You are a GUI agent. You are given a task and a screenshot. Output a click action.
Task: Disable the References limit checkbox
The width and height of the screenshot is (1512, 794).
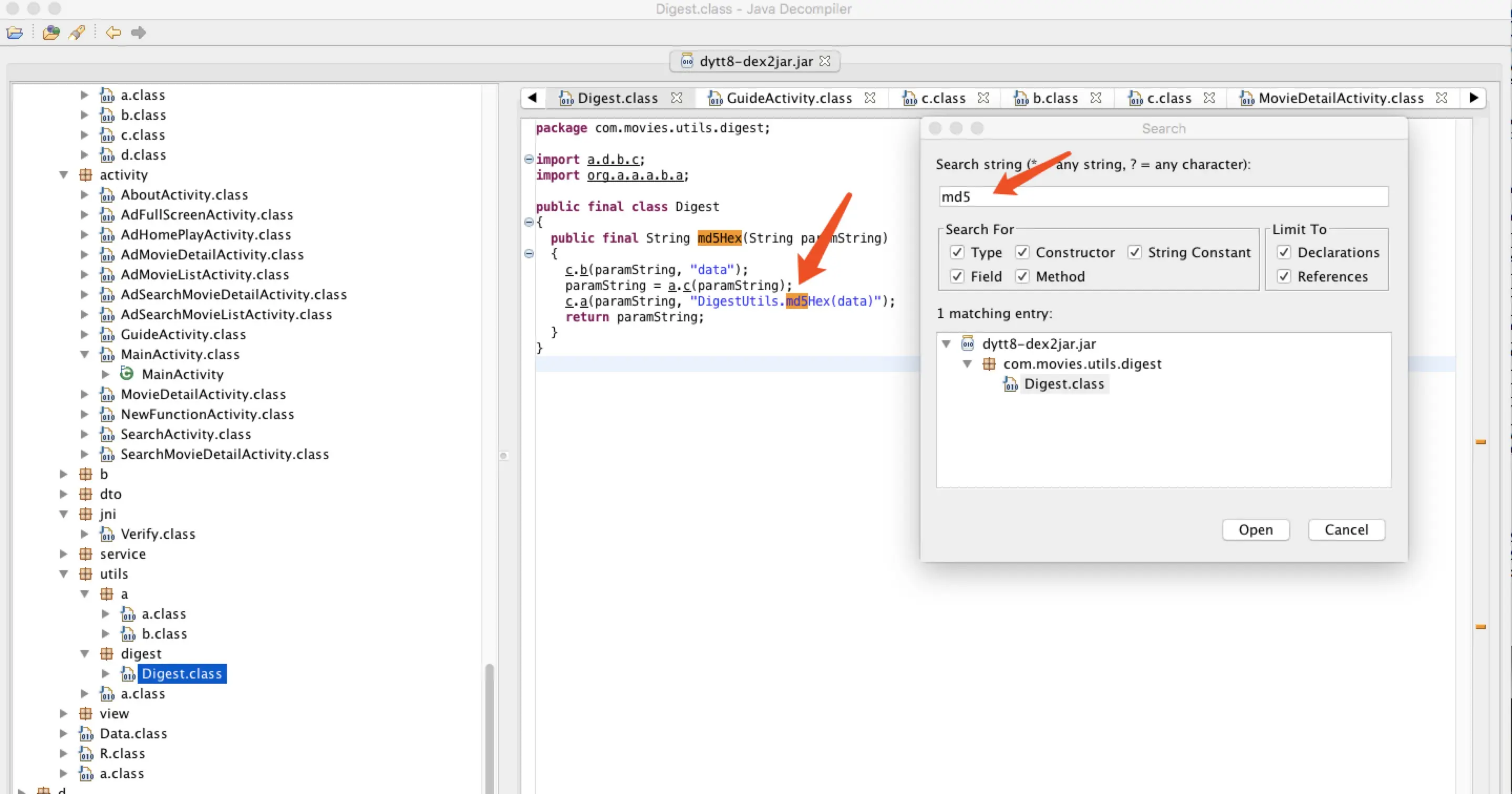[x=1283, y=276]
